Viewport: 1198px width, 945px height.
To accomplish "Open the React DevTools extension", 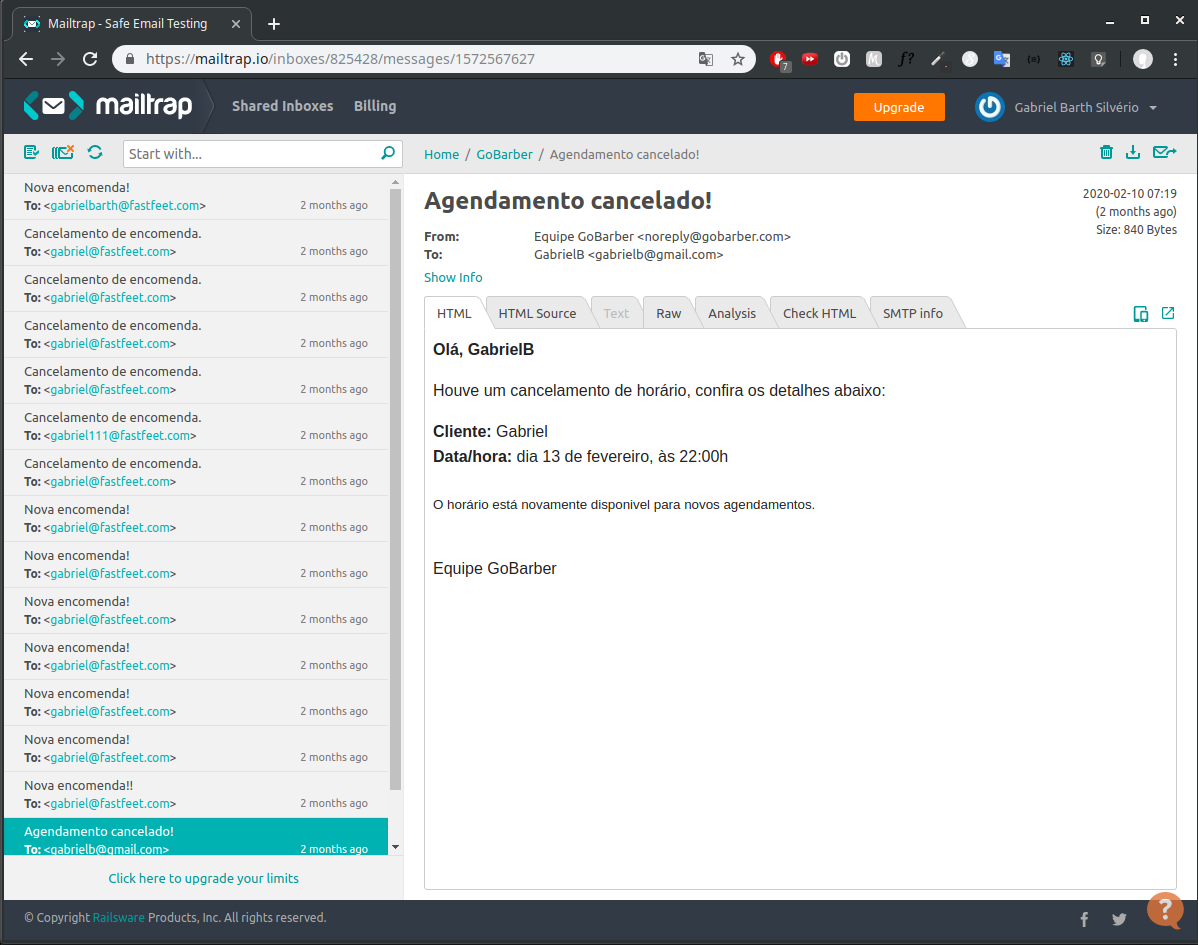I will [x=1066, y=59].
